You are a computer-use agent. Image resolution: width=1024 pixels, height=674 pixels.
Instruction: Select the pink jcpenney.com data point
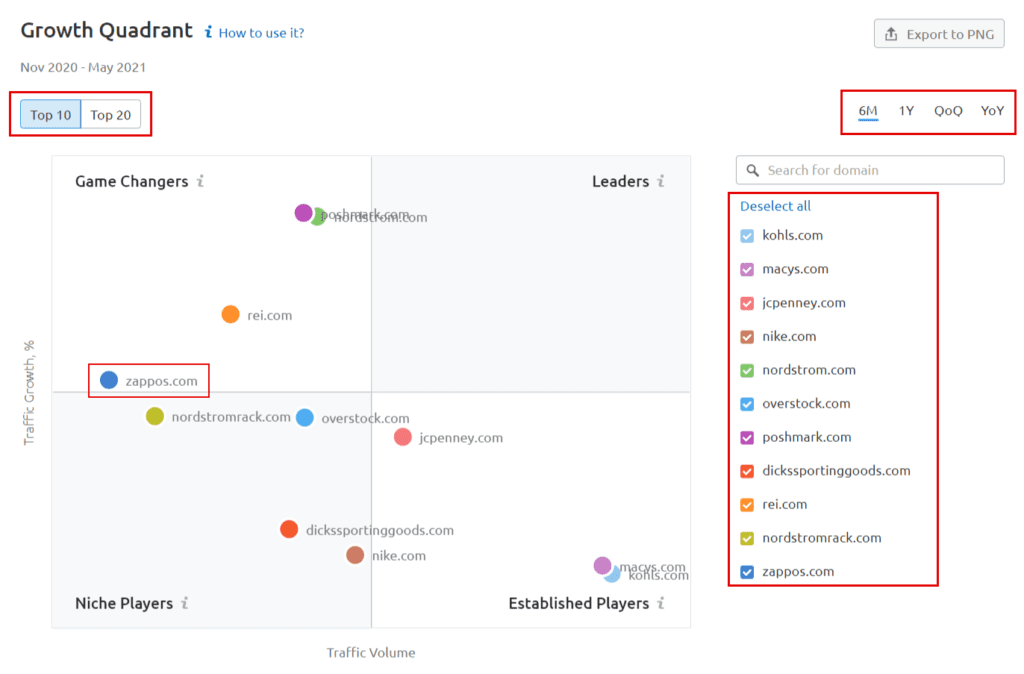pos(403,437)
